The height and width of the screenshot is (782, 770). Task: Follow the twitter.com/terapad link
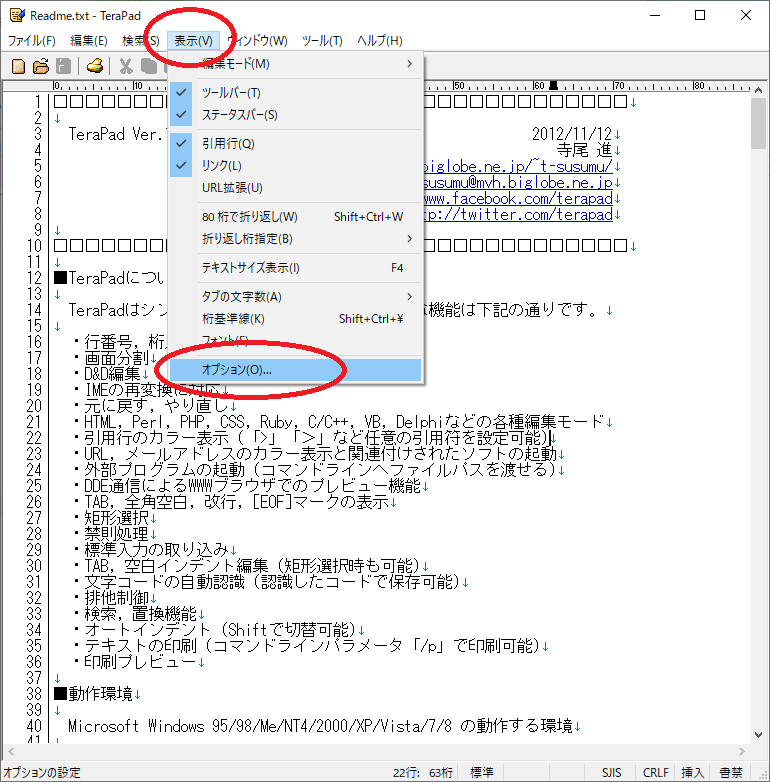pyautogui.click(x=518, y=214)
